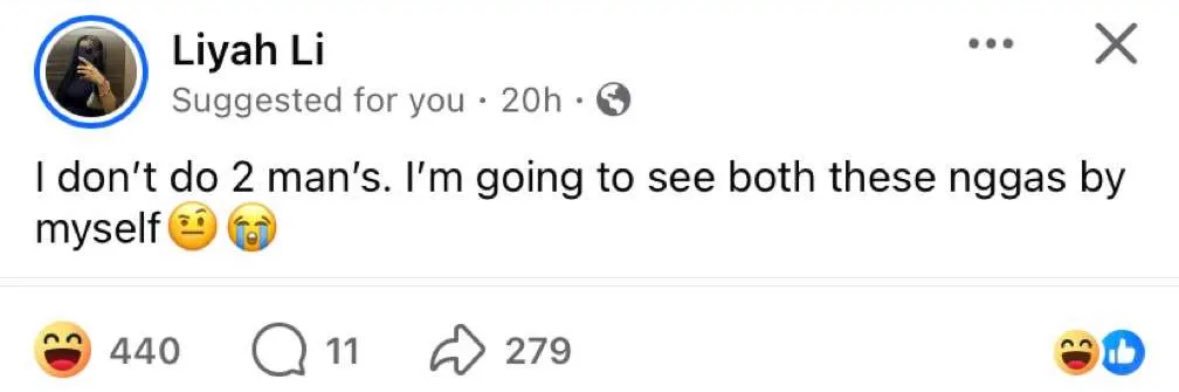The height and width of the screenshot is (392, 1179).
Task: Open the post text starting 'I don't do'
Action: click(x=579, y=205)
